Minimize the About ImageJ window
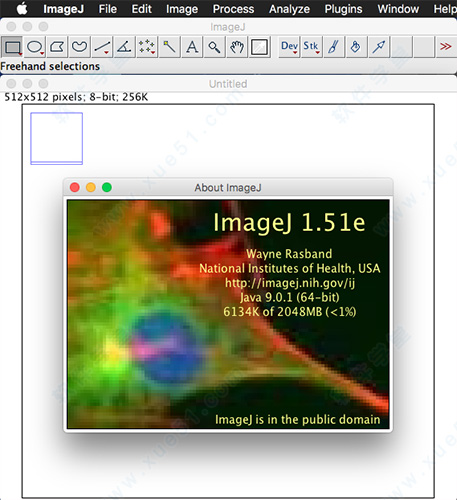 91,187
